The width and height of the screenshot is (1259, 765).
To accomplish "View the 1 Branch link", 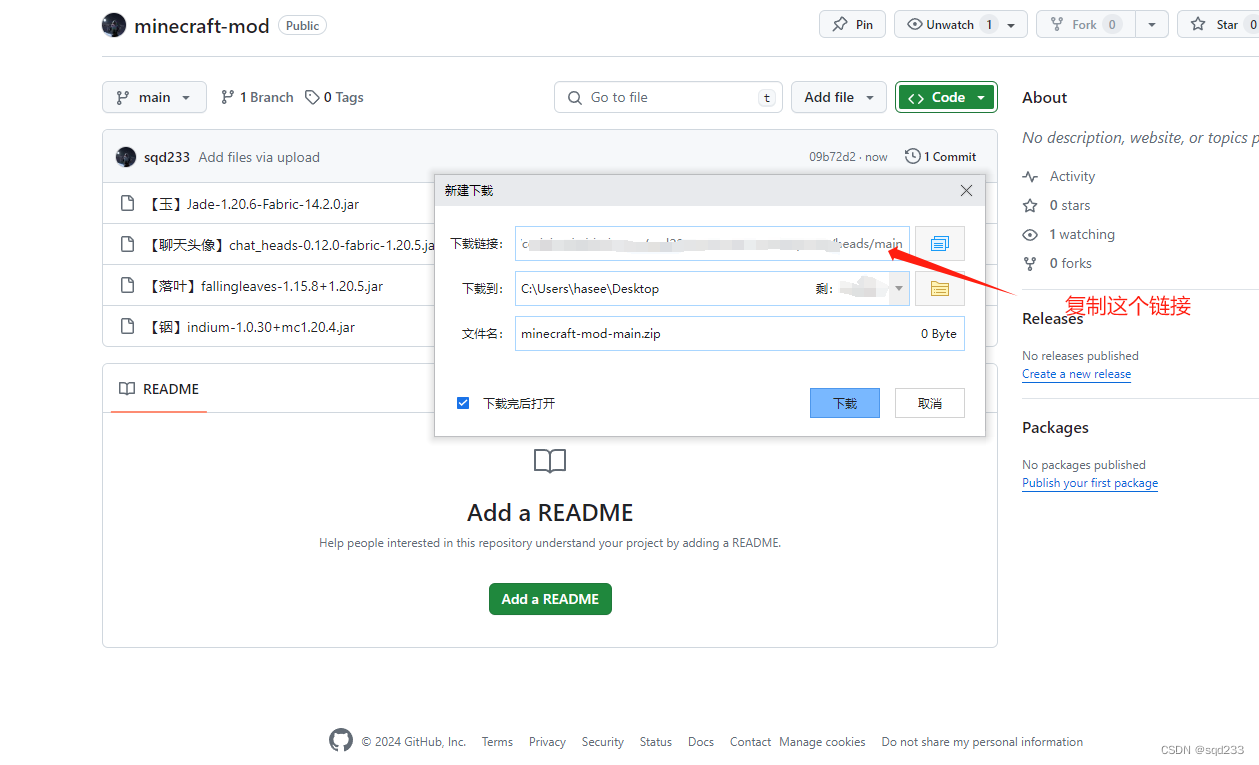I will (x=257, y=97).
